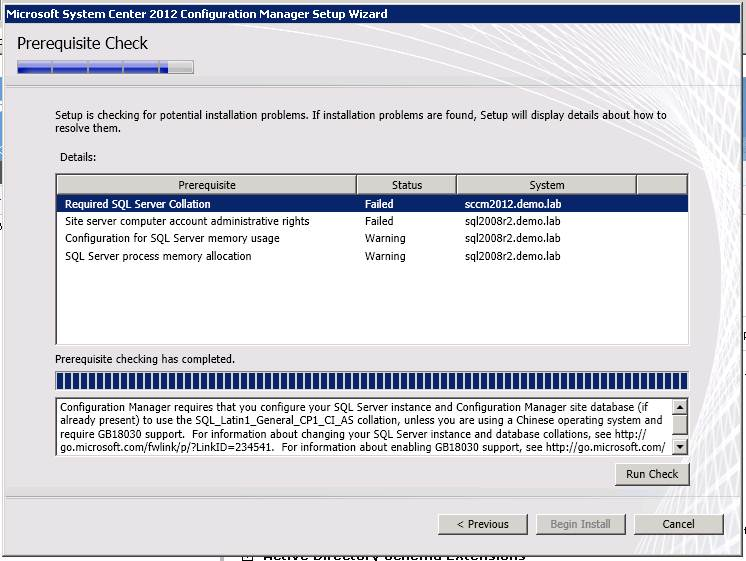Click Warning status for memory usage row
Viewport: 746px width, 561px height.
coord(385,238)
